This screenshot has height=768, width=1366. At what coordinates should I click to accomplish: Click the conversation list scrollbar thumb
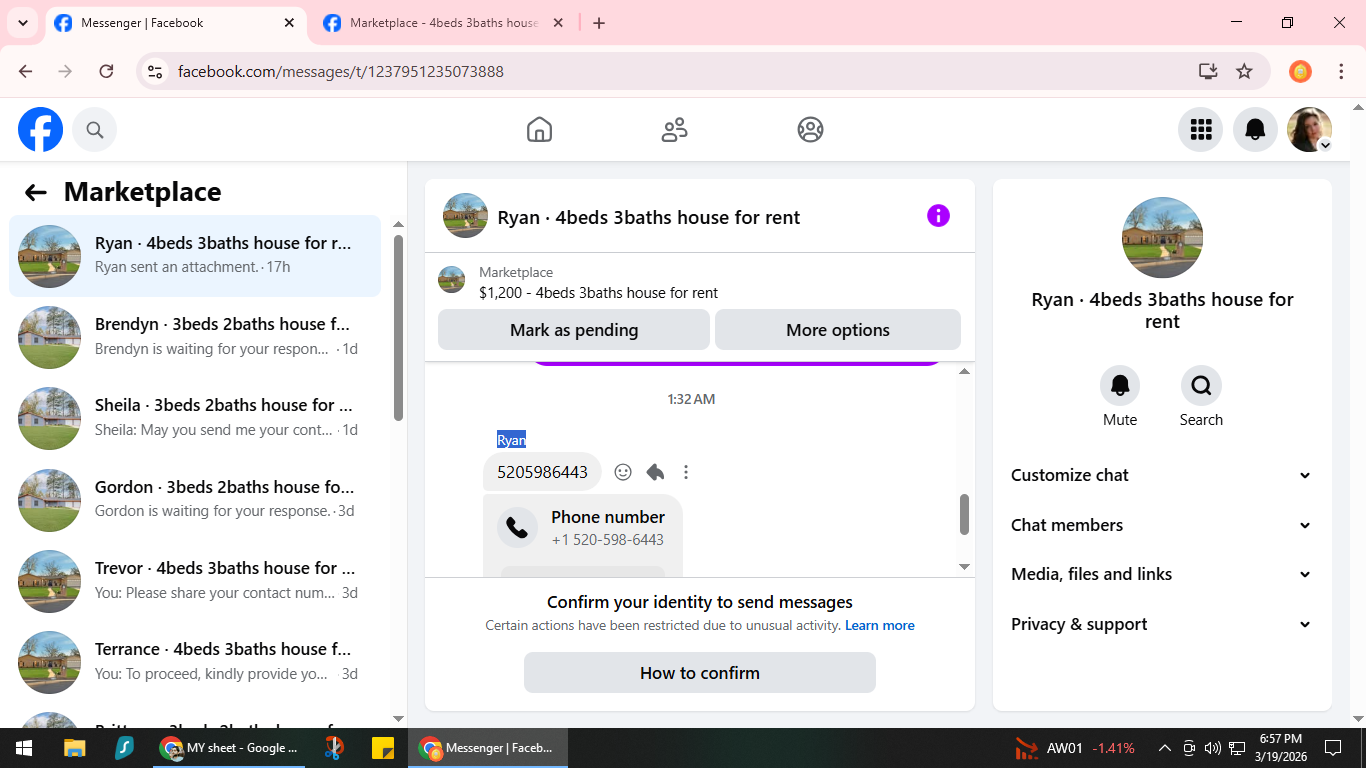click(399, 328)
